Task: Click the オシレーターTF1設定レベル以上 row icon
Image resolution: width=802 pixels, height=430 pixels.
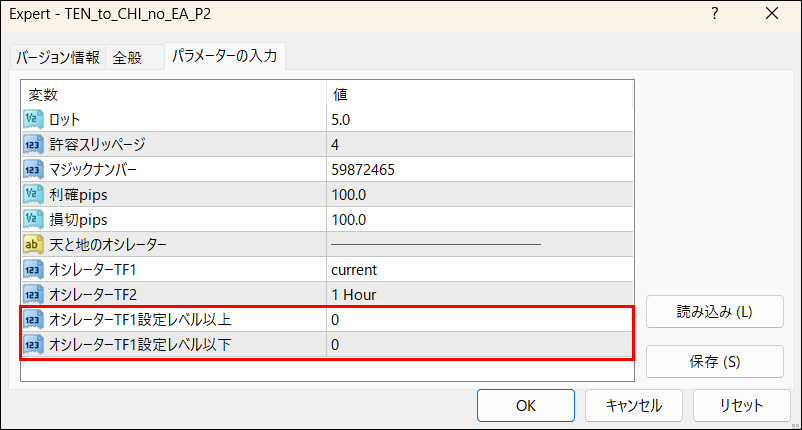Action: (33, 320)
